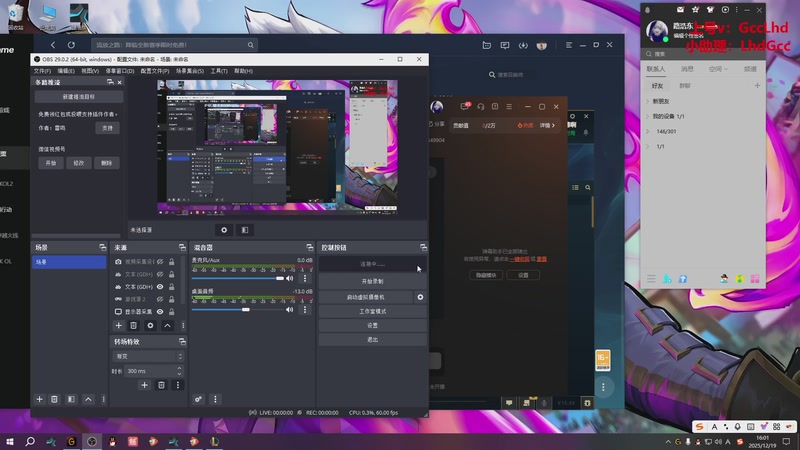Open 空间 dropdown tab in QQ
Screen dimensions: 800x450
718,69
